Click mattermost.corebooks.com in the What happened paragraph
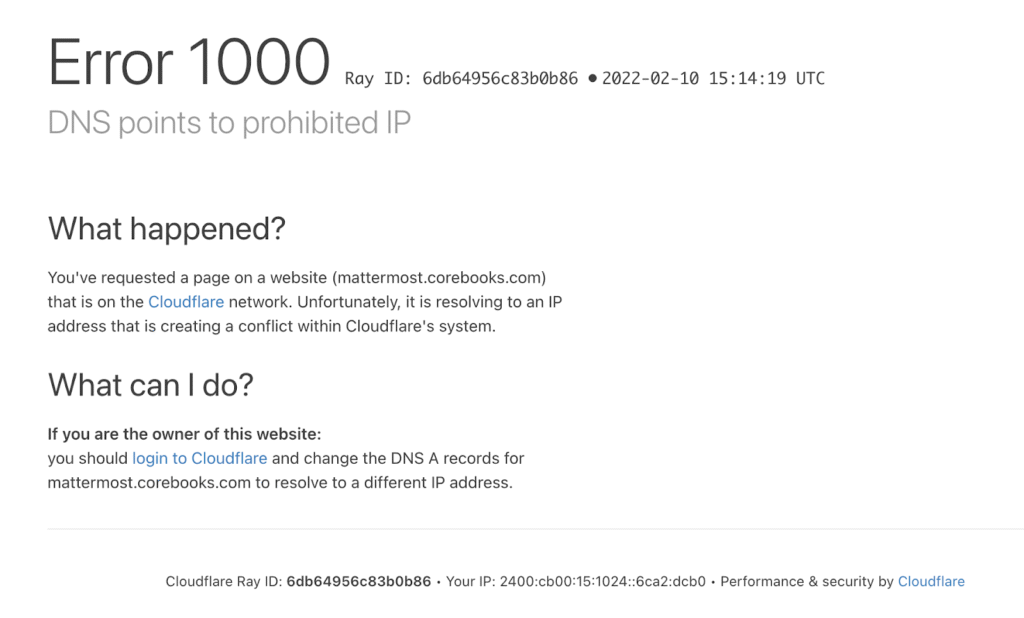 (x=439, y=277)
